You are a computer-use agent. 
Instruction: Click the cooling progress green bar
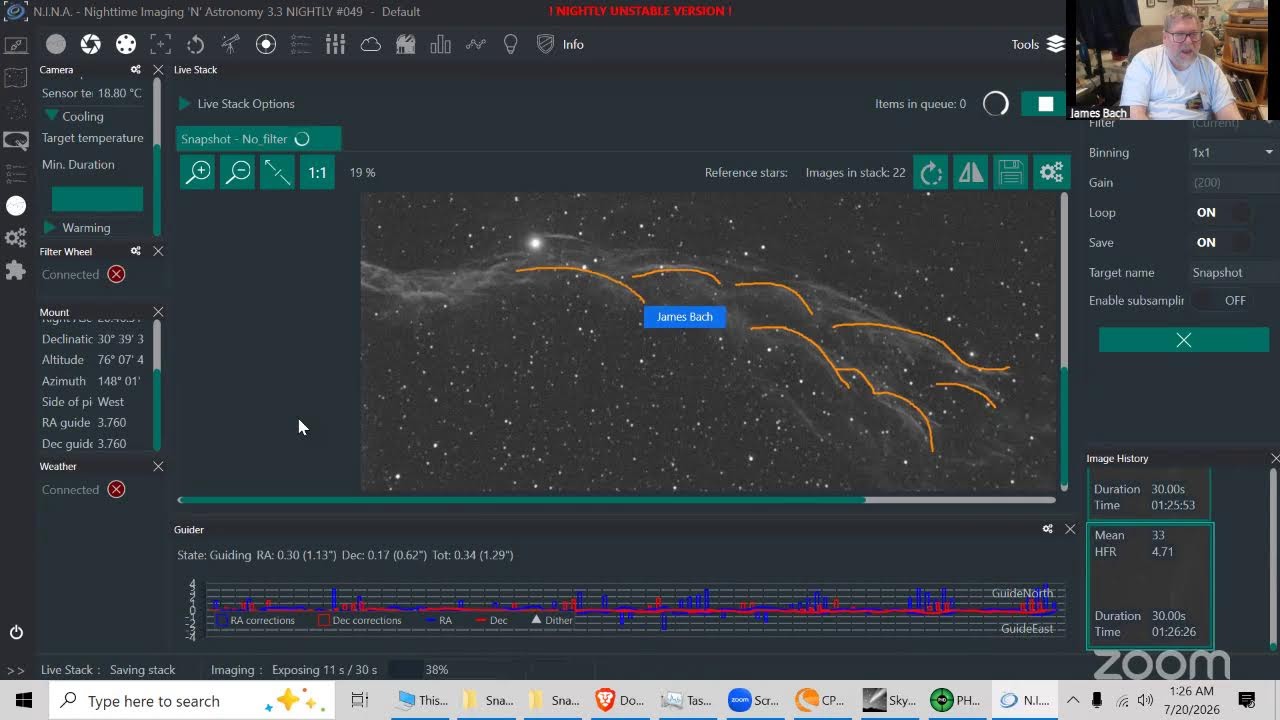click(x=97, y=198)
